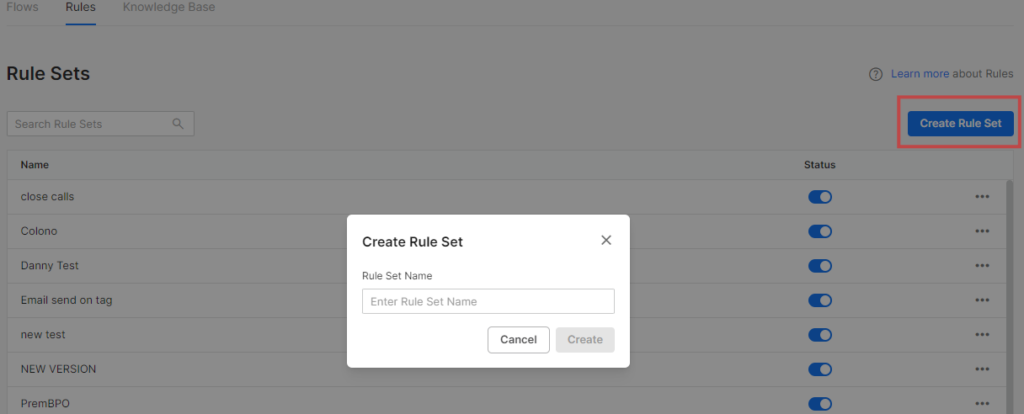Image resolution: width=1024 pixels, height=414 pixels.
Task: Toggle status of close calls rule set
Action: (x=820, y=197)
